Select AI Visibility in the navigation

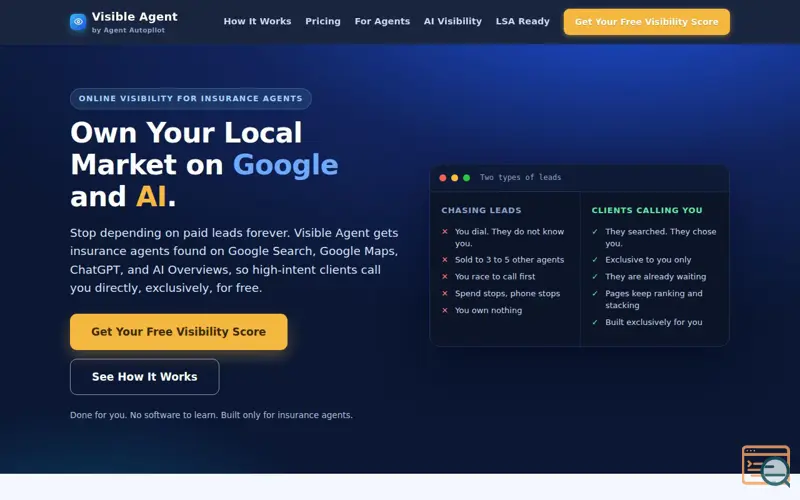coord(453,21)
